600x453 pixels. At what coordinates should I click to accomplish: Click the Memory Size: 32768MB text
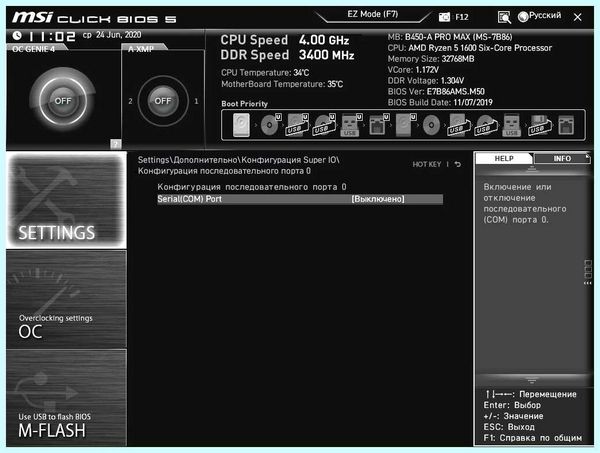pyautogui.click(x=431, y=59)
